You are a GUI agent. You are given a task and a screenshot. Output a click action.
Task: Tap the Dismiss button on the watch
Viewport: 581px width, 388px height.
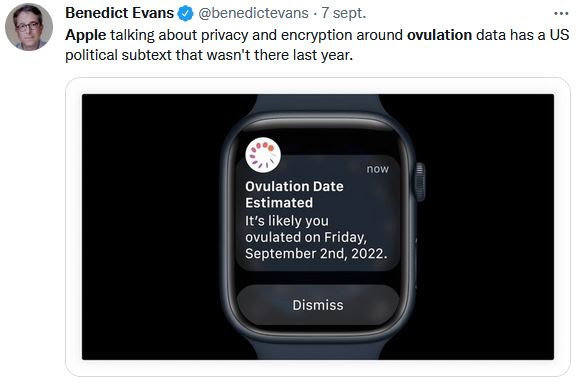click(318, 305)
